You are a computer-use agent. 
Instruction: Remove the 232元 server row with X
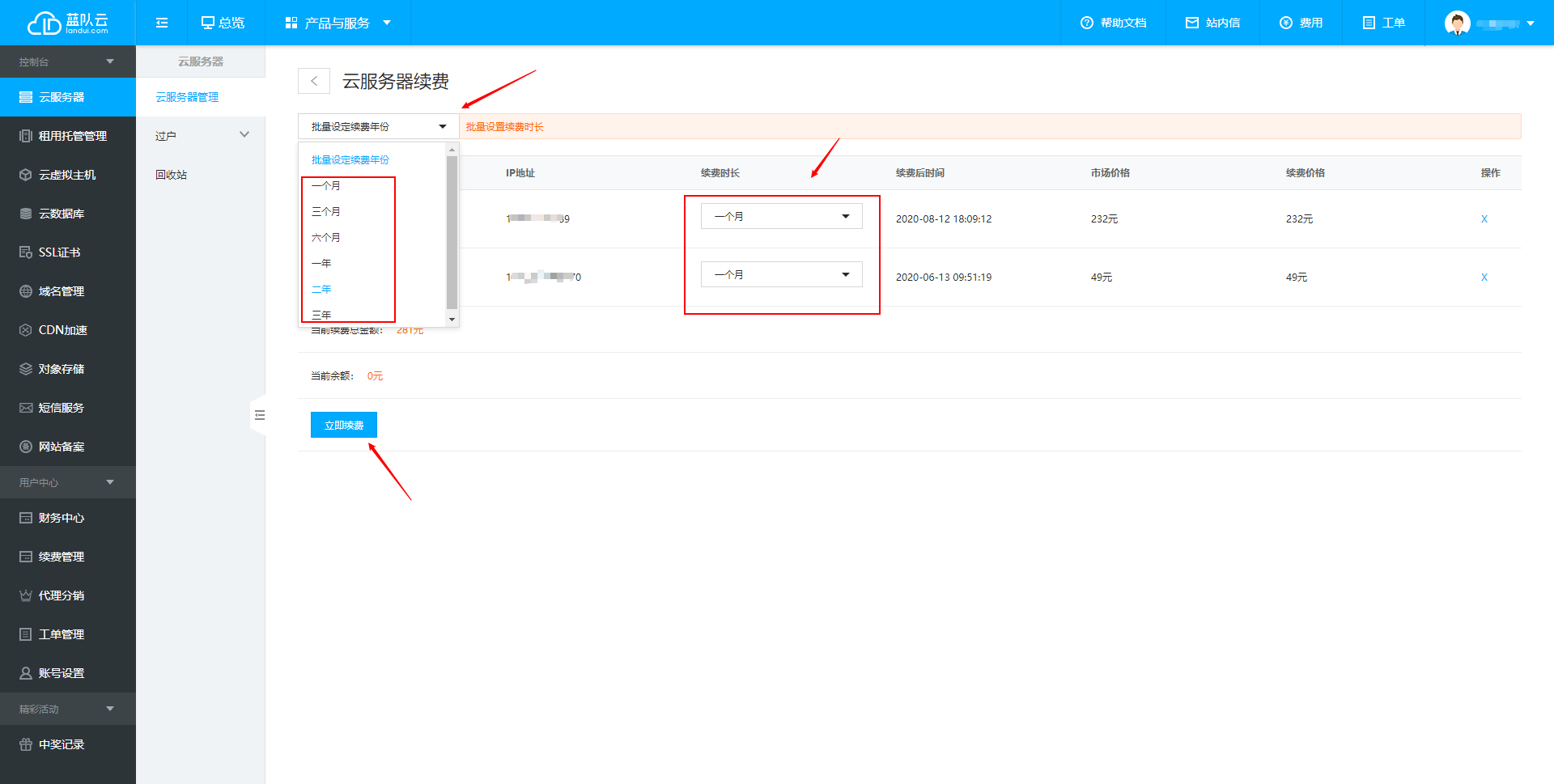[1484, 219]
